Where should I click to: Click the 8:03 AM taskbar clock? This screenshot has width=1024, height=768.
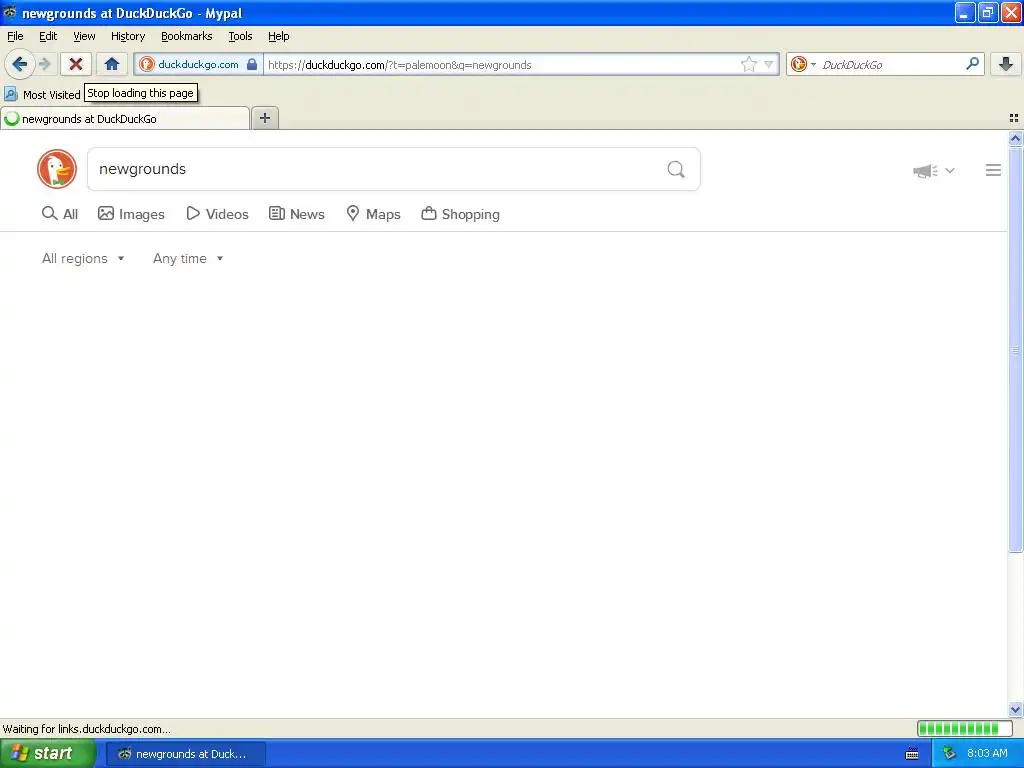coord(987,753)
